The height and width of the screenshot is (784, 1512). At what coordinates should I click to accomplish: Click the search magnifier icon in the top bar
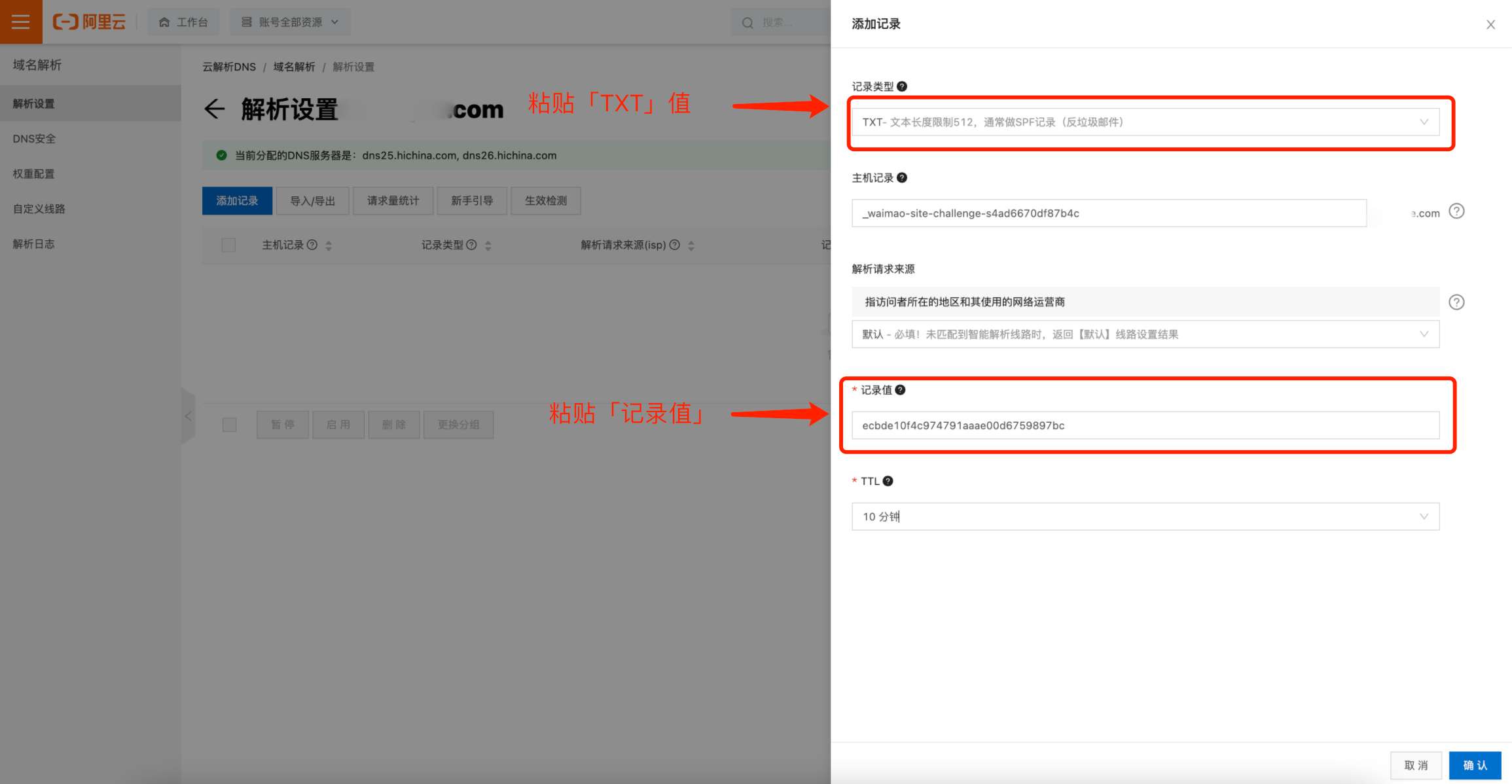pyautogui.click(x=747, y=23)
